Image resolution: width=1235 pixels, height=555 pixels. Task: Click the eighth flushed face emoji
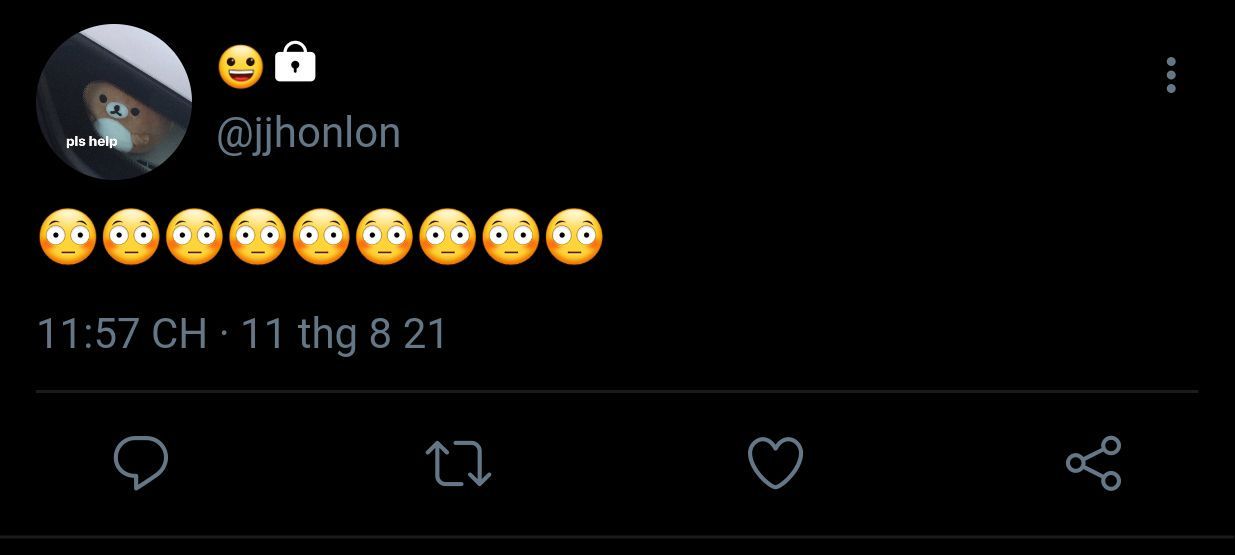[512, 237]
